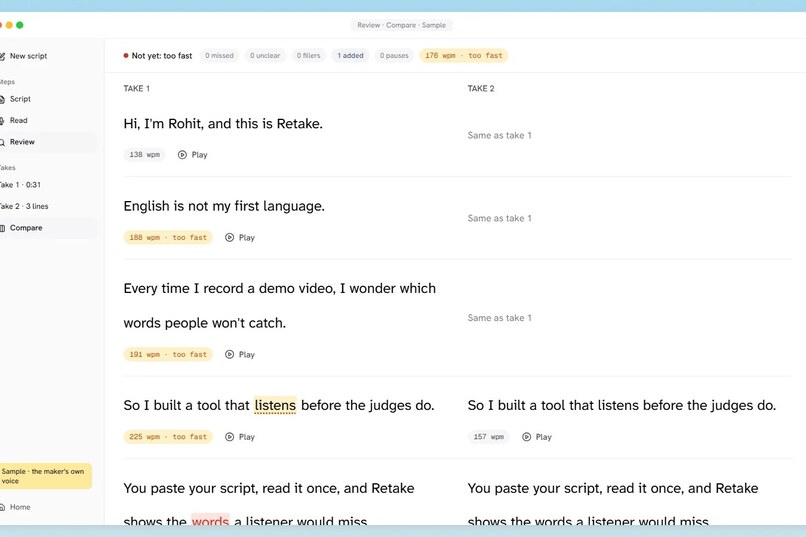Click the red highlighted 'words' in Take 1

[x=210, y=520]
